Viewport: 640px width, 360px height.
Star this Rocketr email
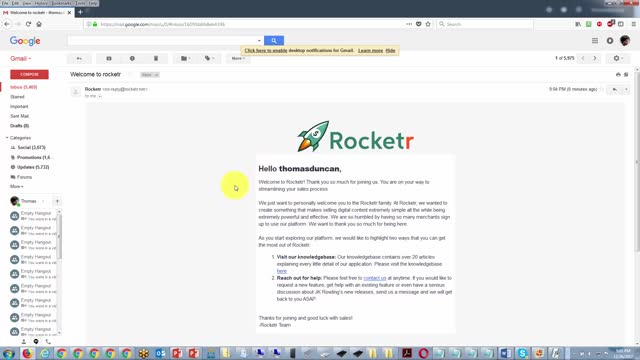(602, 89)
